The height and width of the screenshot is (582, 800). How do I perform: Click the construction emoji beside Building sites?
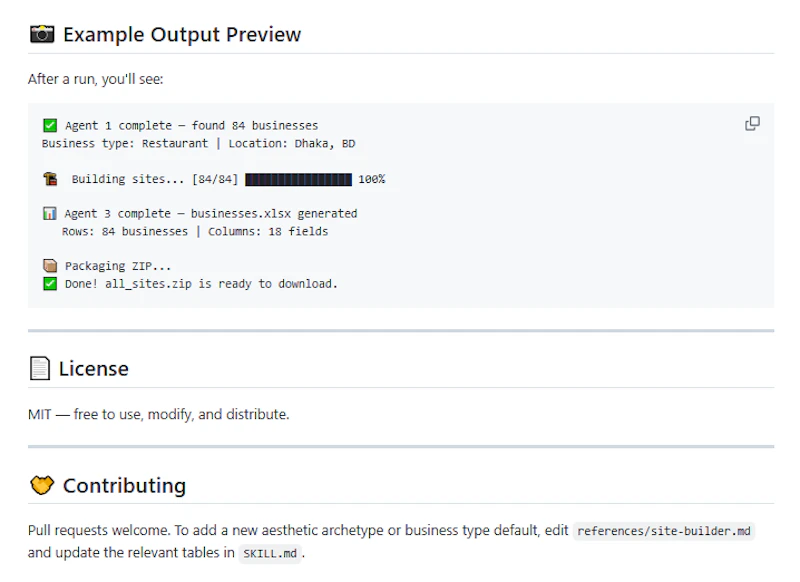coord(50,179)
